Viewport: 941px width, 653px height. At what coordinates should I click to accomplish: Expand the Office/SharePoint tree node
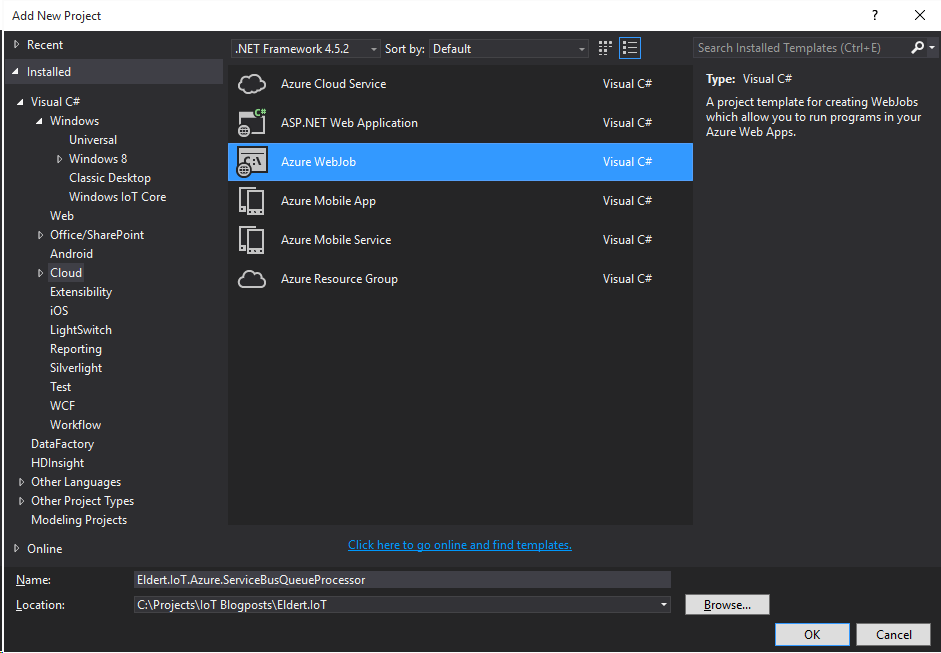coord(41,235)
